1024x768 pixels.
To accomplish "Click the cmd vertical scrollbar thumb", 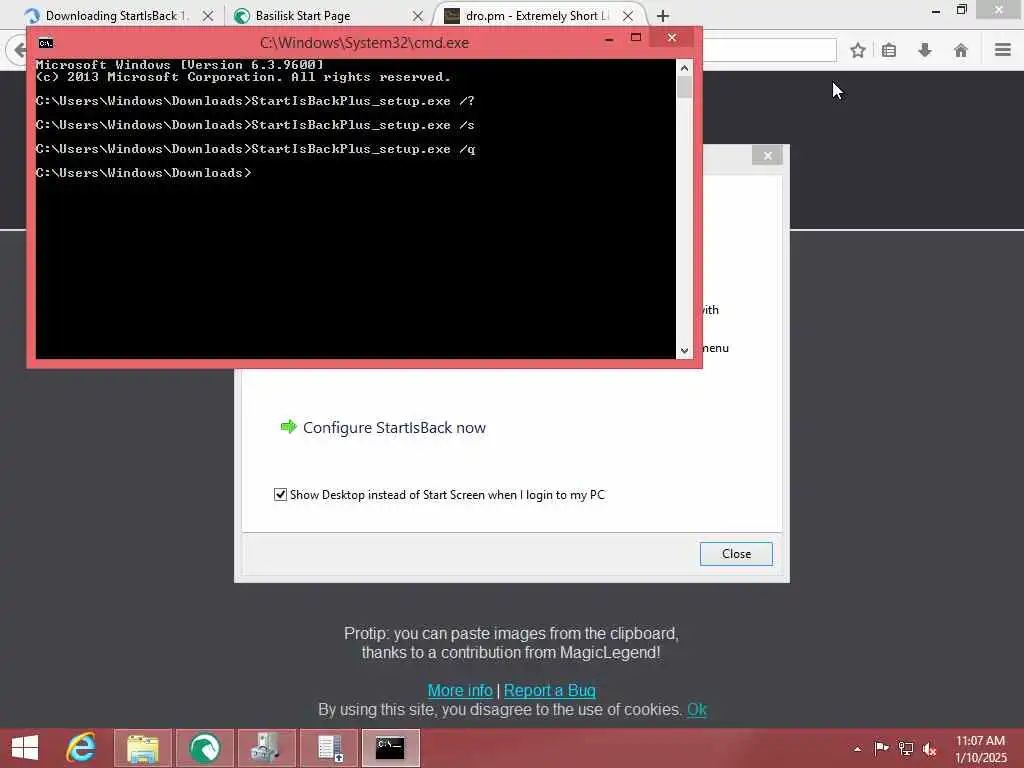I will click(x=684, y=87).
